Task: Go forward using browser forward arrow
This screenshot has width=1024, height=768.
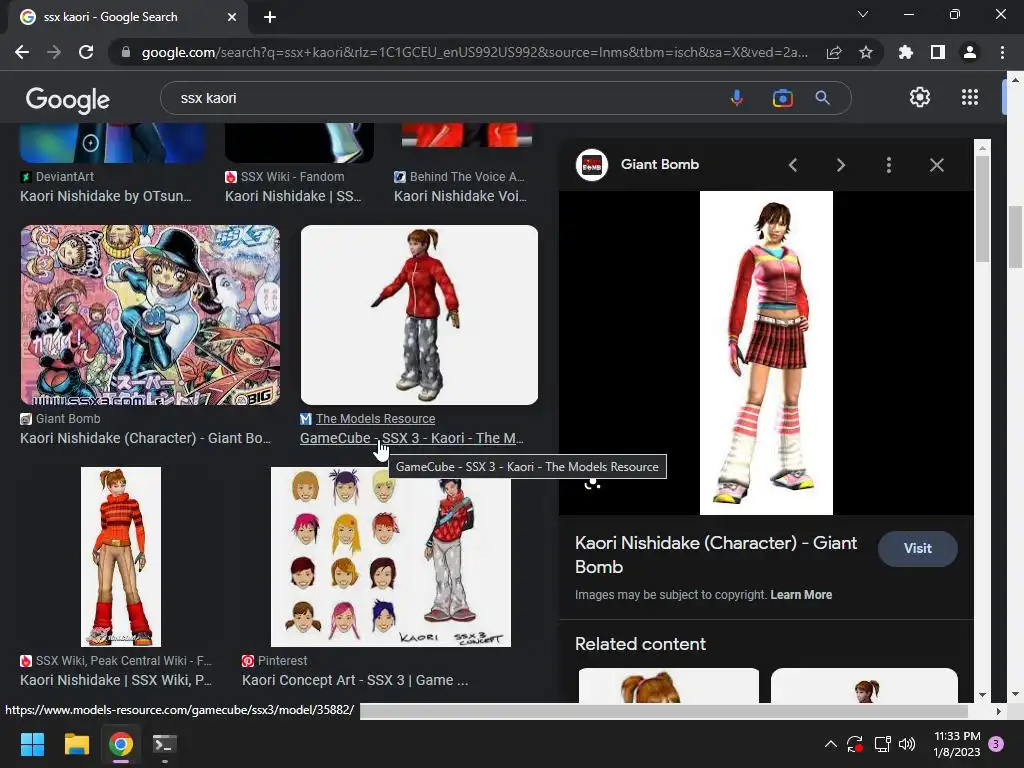Action: click(x=54, y=52)
